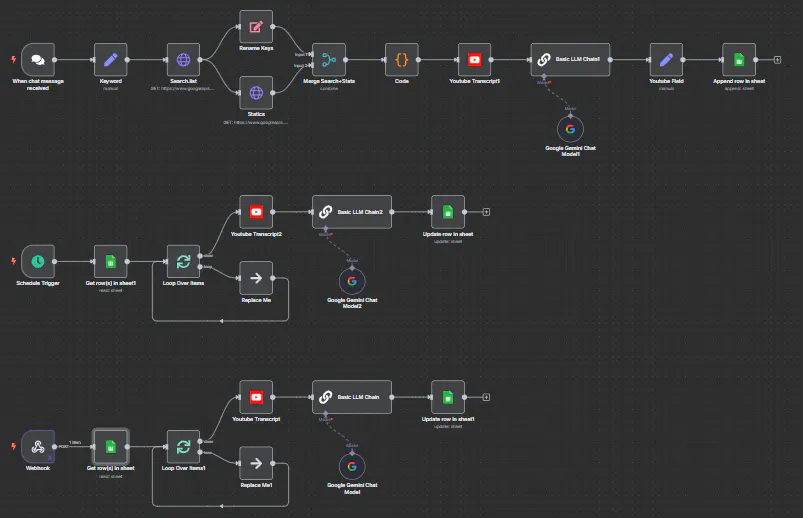Select the Google Gemini Chat Model node
The height and width of the screenshot is (518, 803).
click(352, 466)
